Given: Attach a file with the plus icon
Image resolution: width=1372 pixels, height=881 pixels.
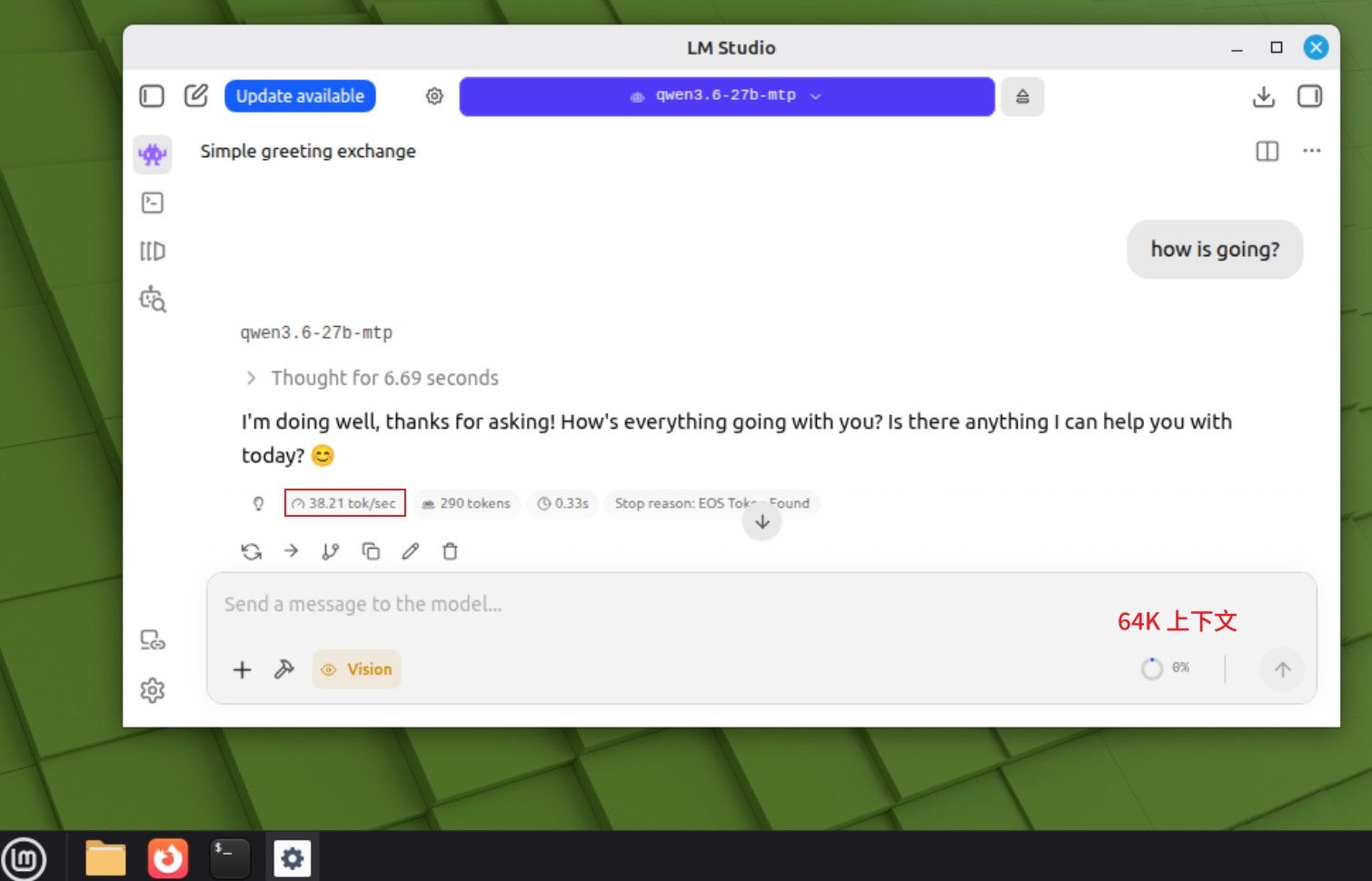Looking at the screenshot, I should (242, 670).
